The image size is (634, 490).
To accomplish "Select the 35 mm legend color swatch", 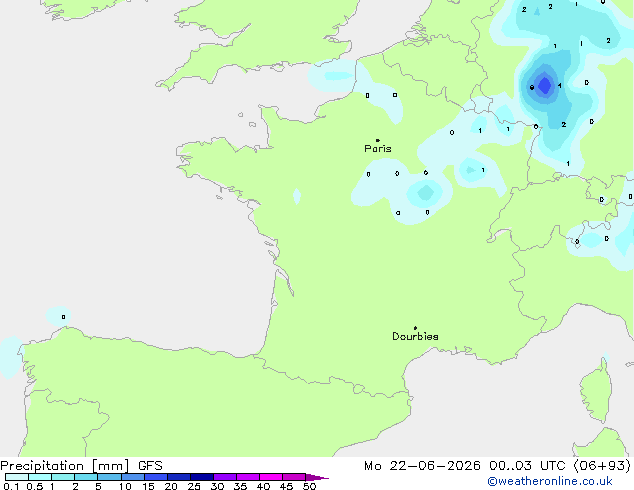I will 248,477.
